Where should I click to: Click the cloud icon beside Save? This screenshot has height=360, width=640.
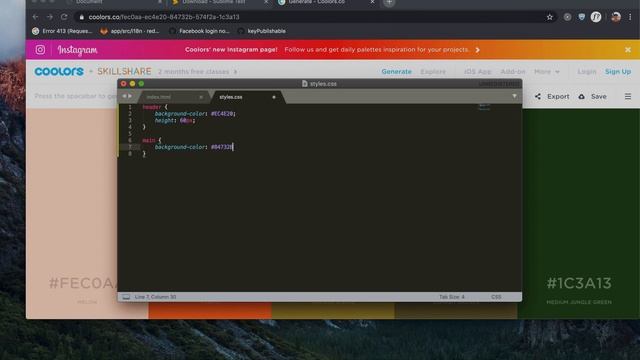[x=582, y=96]
